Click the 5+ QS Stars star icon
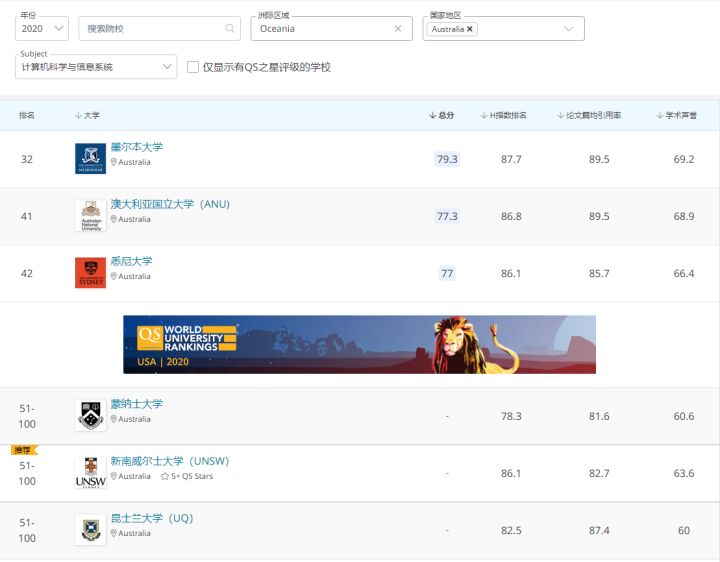Screen dimensions: 720x562 tap(165, 477)
